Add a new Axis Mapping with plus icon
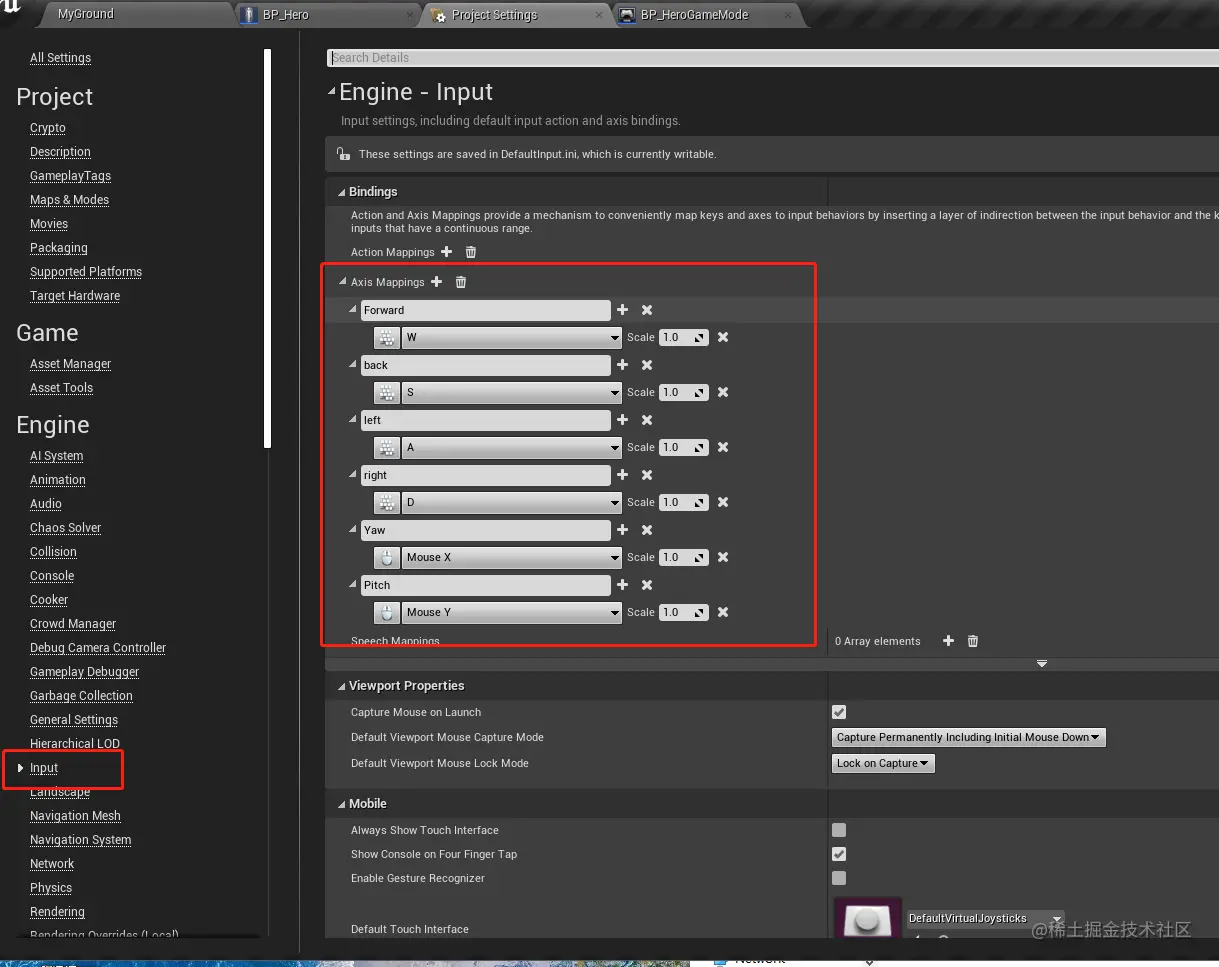 (437, 282)
